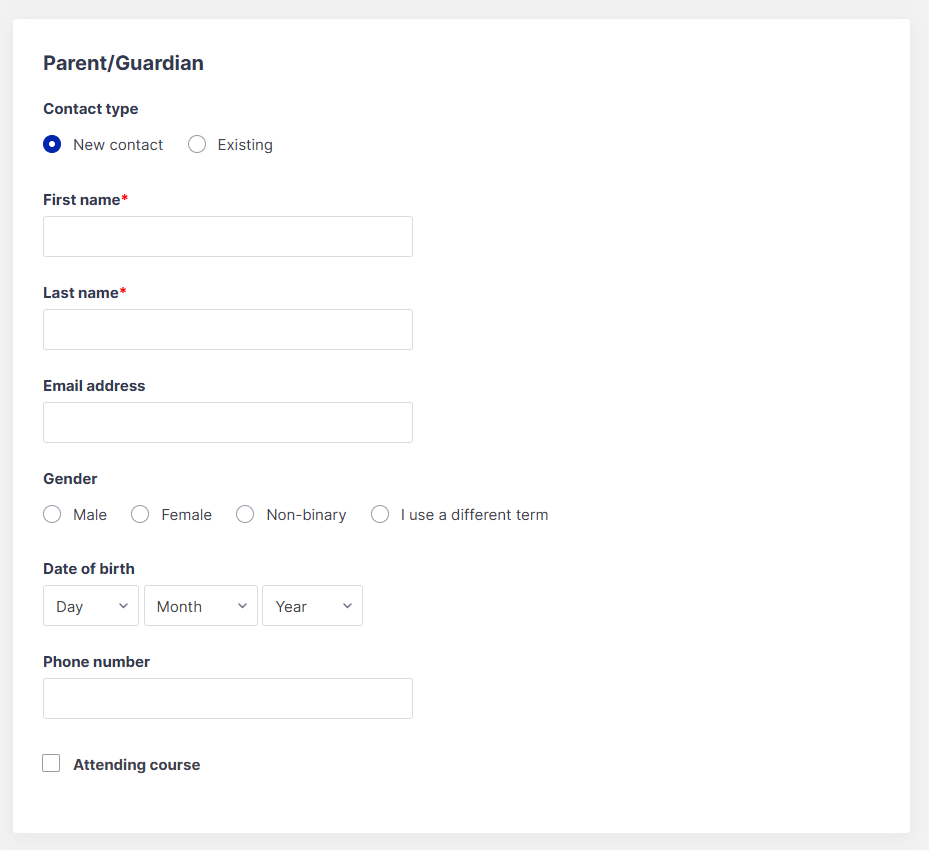Choose the Existing contact type option

pyautogui.click(x=198, y=144)
